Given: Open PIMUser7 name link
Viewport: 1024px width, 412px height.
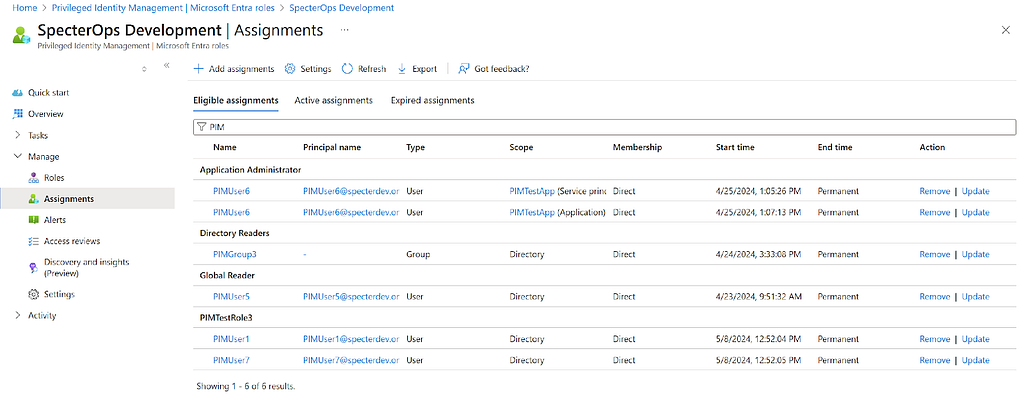Looking at the screenshot, I should click(x=231, y=360).
